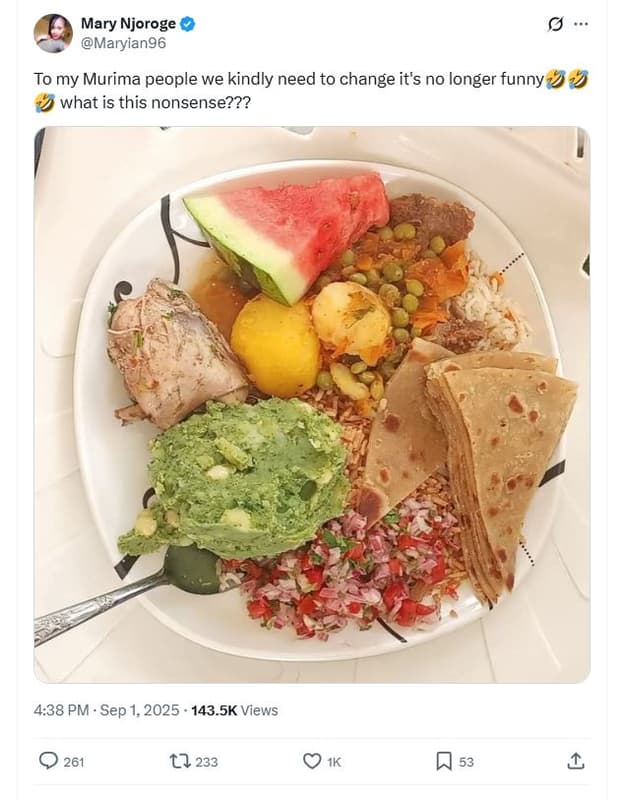
Task: Click the tweet text about Murima people
Action: click(x=290, y=79)
